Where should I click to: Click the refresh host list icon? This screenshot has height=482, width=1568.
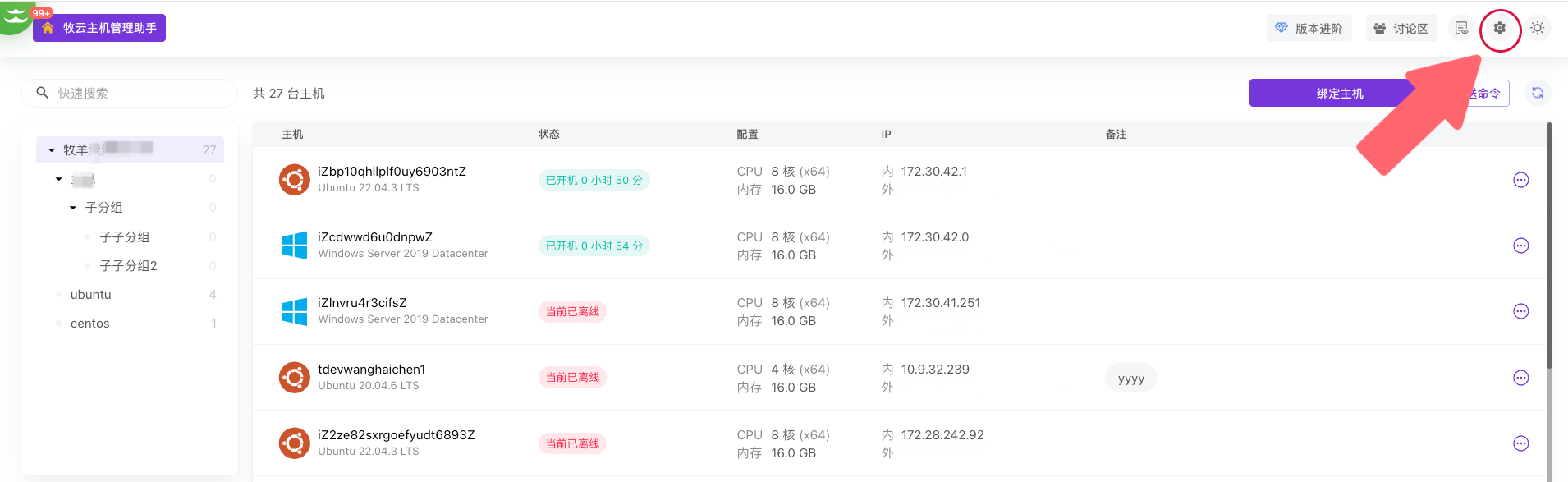pyautogui.click(x=1537, y=94)
